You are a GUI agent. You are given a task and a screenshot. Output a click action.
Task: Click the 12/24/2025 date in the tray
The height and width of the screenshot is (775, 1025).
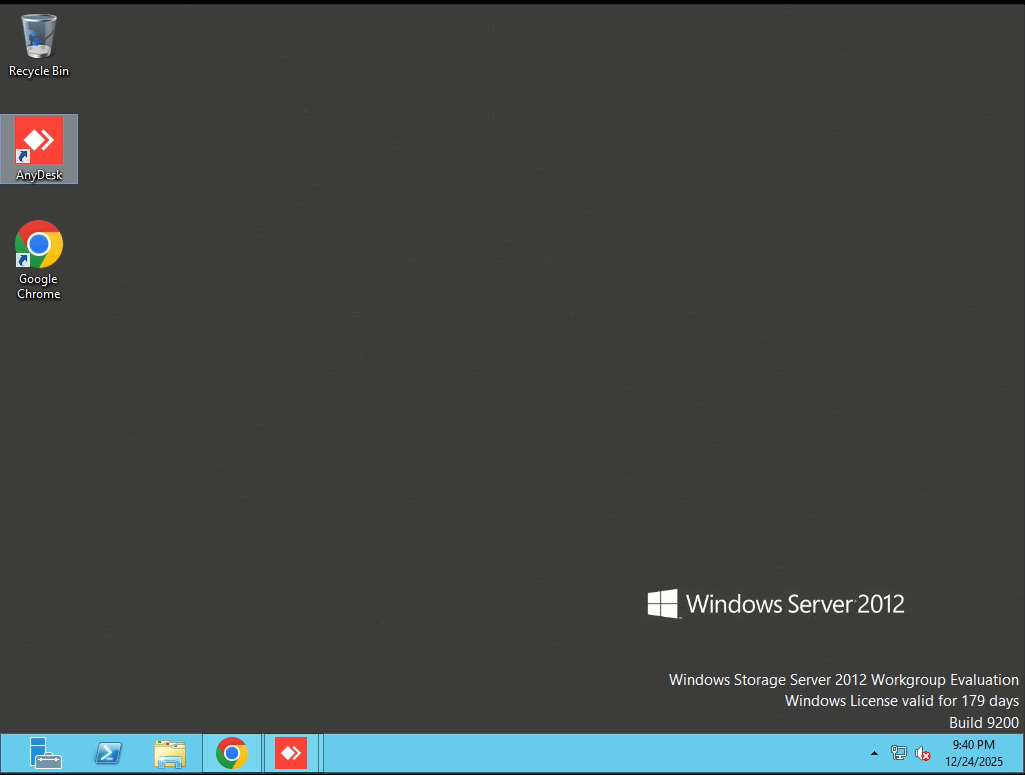[973, 761]
